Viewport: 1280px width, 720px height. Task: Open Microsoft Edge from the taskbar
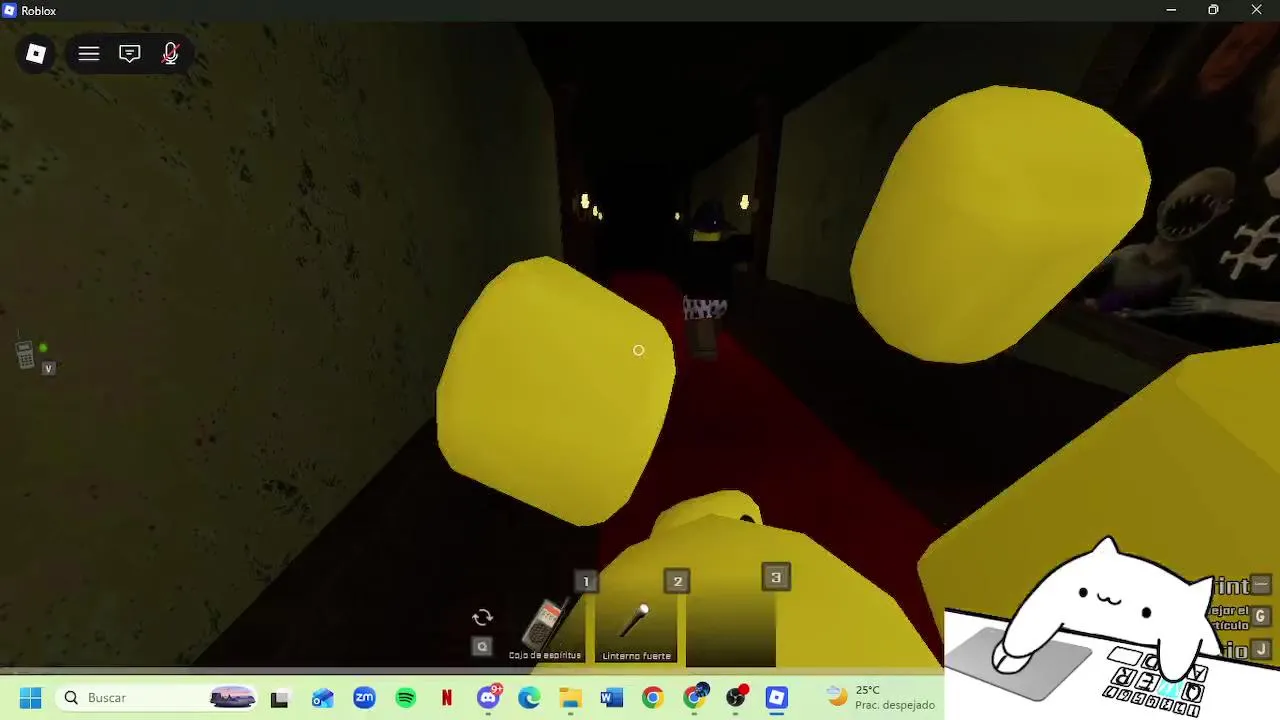pos(529,698)
